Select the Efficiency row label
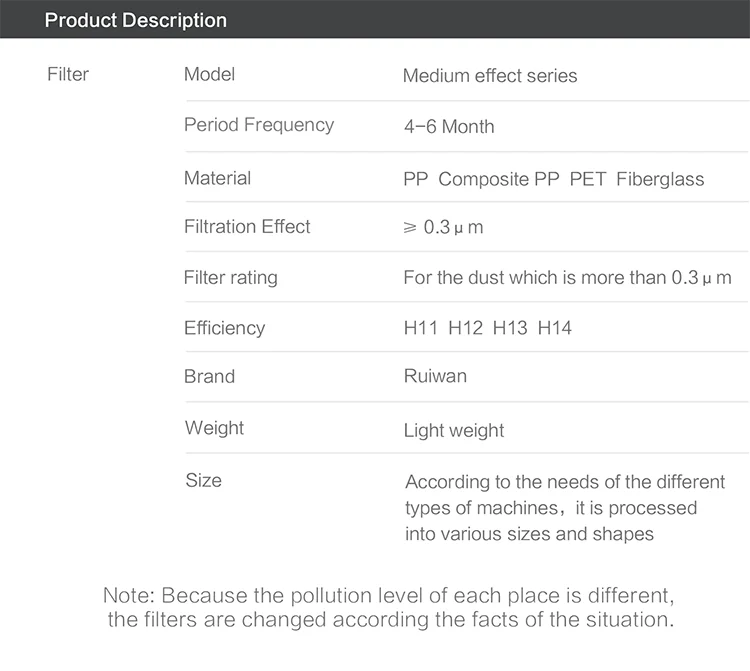Screen dimensions: 750x671 click(224, 328)
